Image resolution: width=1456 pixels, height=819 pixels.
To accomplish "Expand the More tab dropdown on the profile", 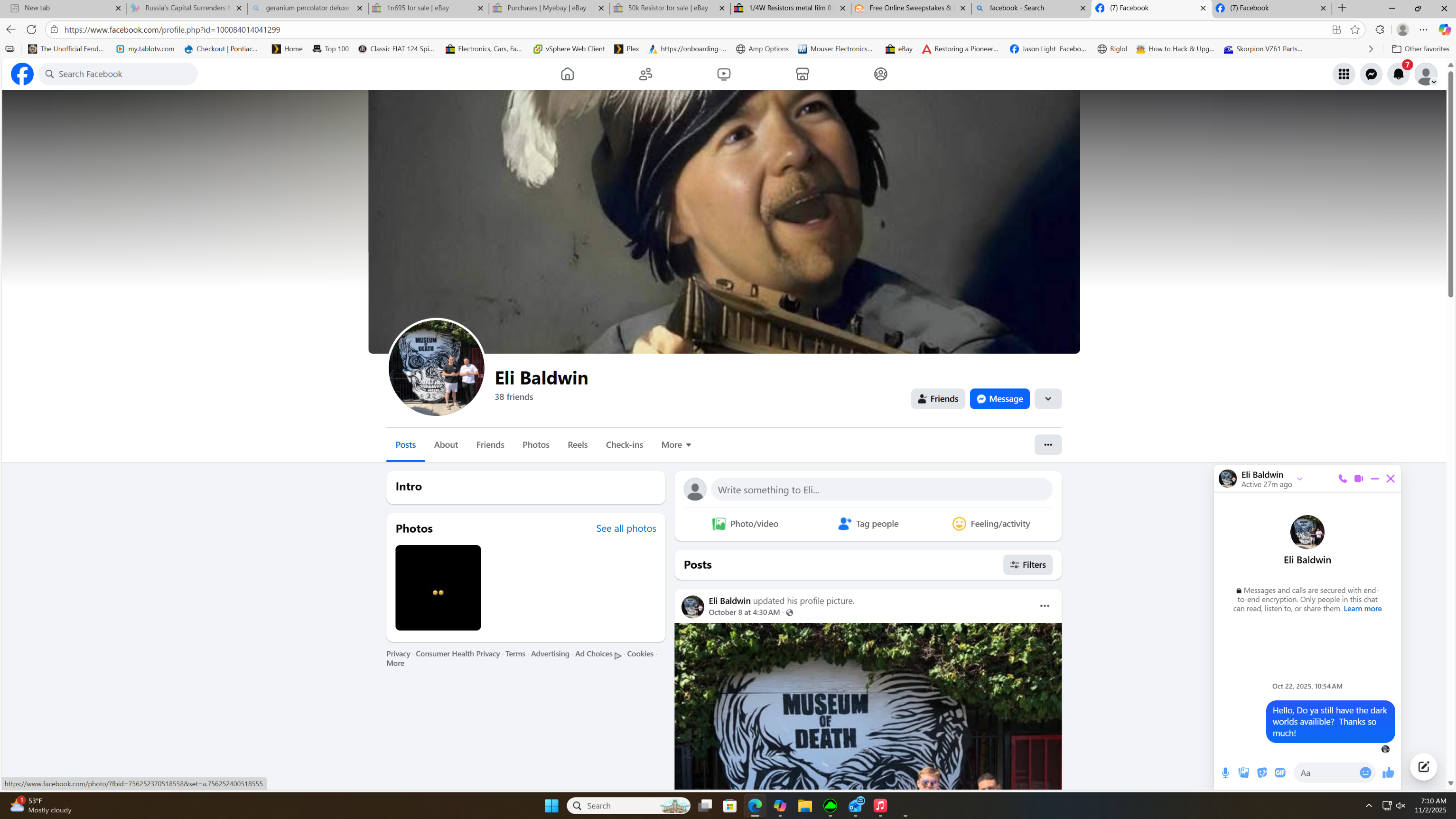I will pyautogui.click(x=675, y=444).
